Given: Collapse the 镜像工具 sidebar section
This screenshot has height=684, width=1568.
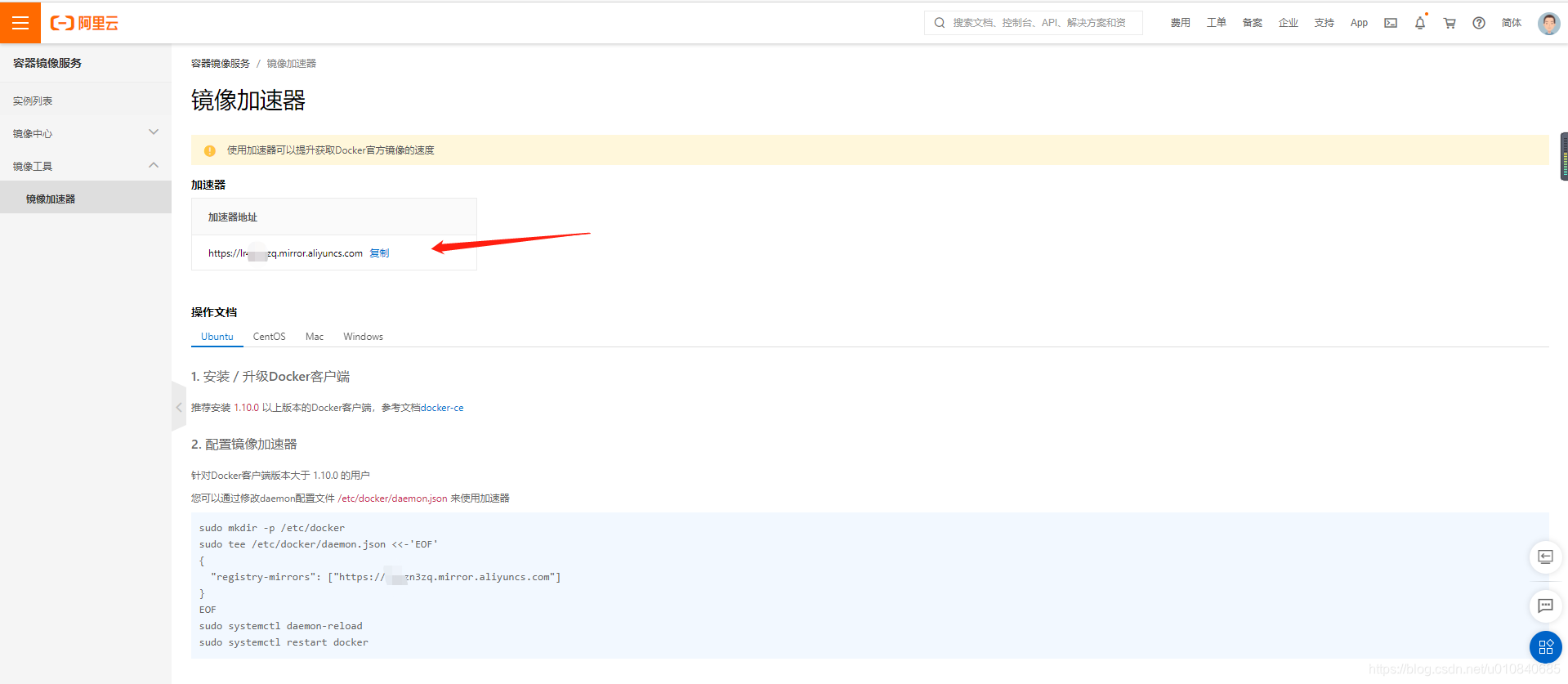Looking at the screenshot, I should (86, 166).
